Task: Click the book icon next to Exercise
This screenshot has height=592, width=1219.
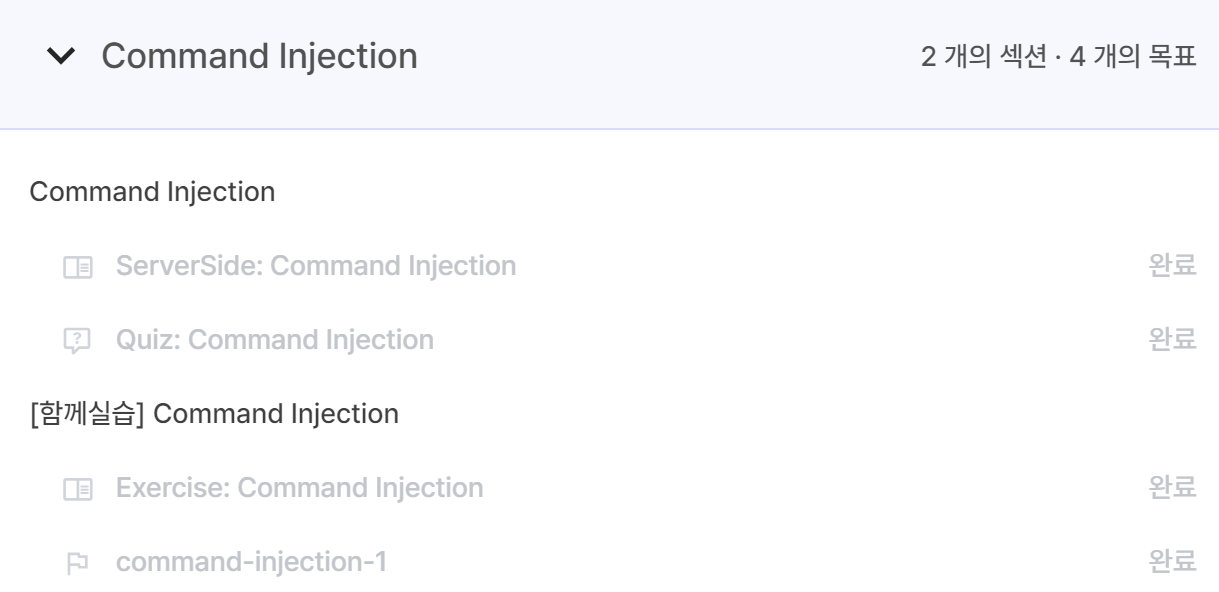Action: [x=76, y=489]
